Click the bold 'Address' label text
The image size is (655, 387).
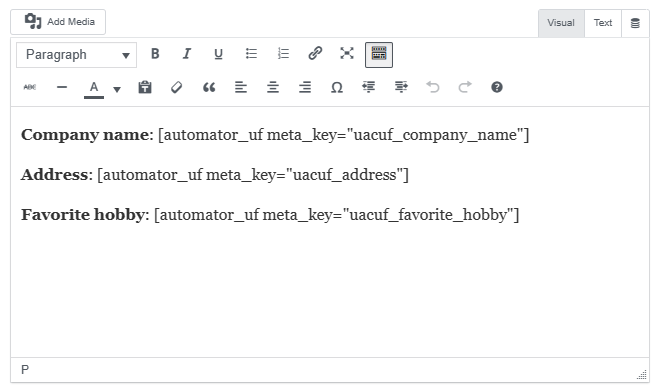point(55,175)
